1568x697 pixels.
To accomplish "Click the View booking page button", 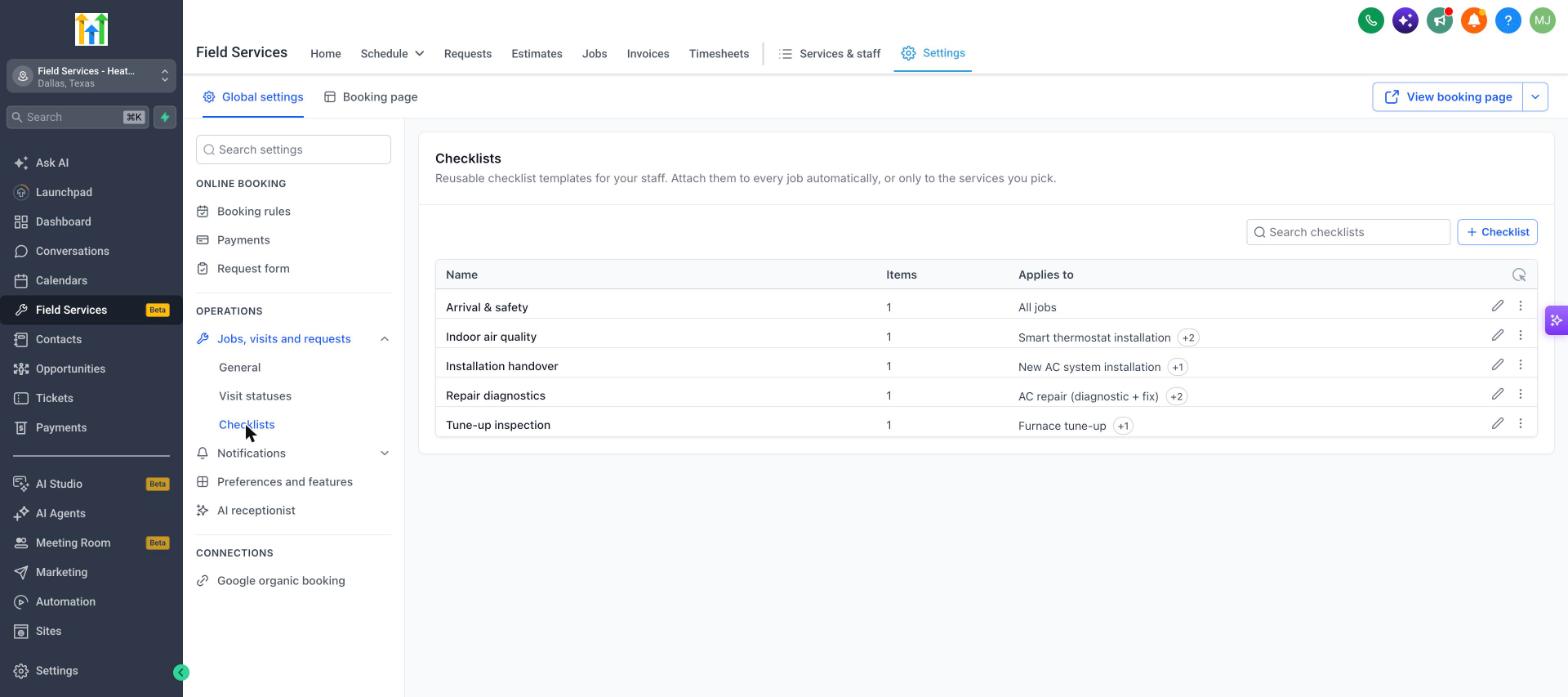I will coord(1448,97).
